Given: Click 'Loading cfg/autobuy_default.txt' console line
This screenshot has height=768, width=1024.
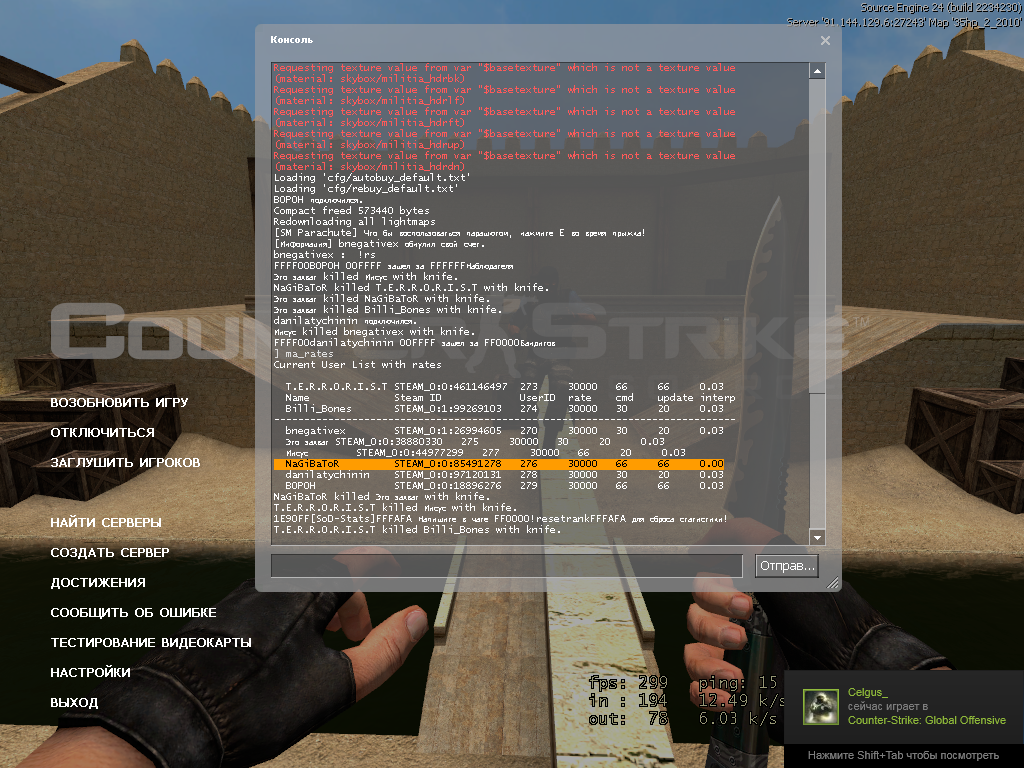Looking at the screenshot, I should 372,178.
